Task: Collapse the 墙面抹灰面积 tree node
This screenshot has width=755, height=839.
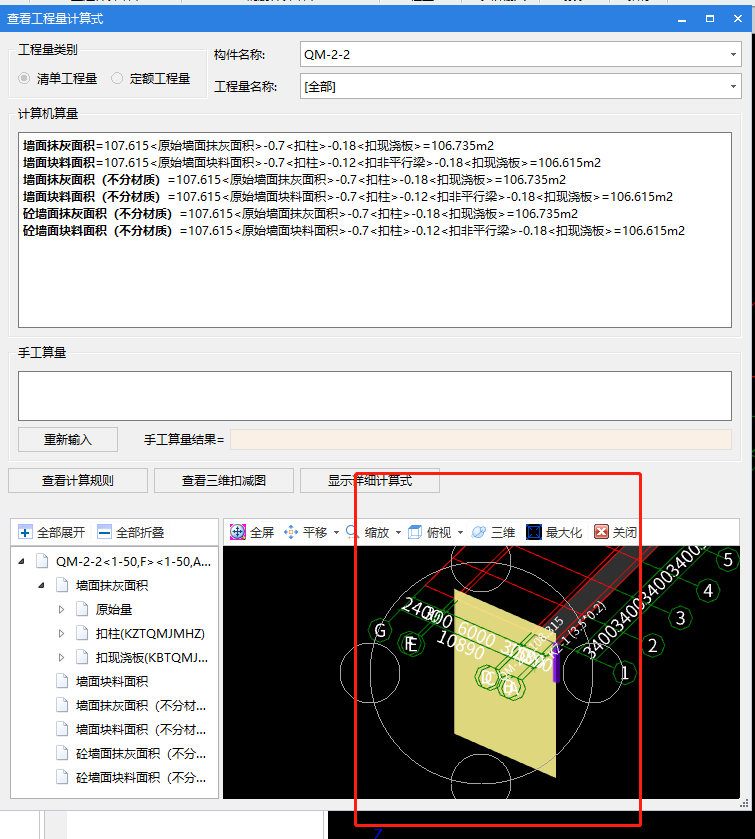Action: coord(42,585)
